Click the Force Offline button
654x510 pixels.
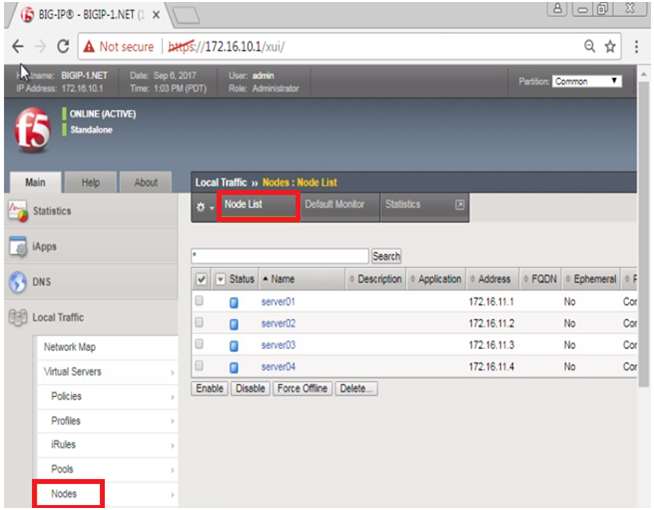302,388
